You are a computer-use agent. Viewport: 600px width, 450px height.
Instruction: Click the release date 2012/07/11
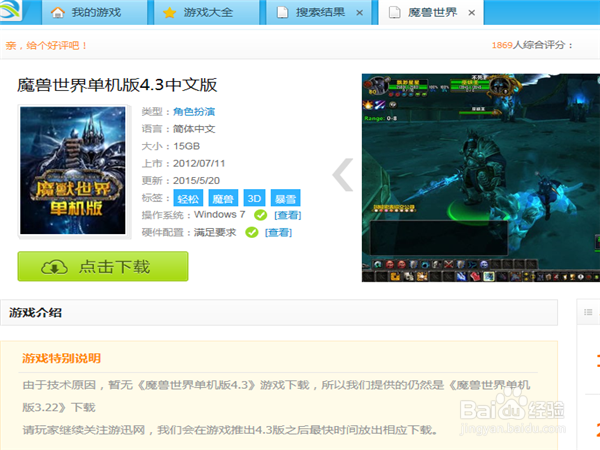coord(199,163)
